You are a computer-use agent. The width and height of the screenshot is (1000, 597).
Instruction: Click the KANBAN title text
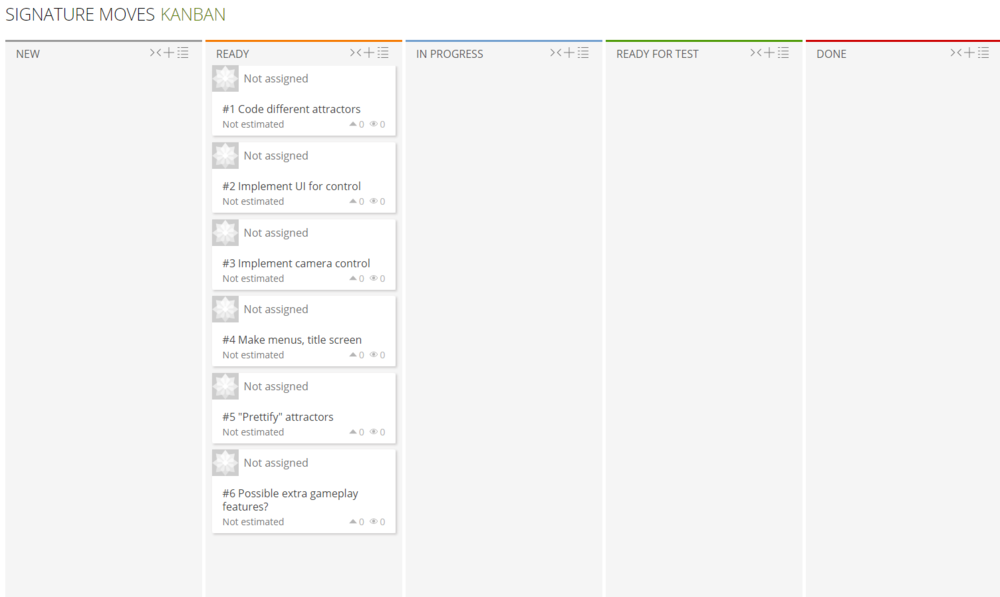pyautogui.click(x=193, y=15)
